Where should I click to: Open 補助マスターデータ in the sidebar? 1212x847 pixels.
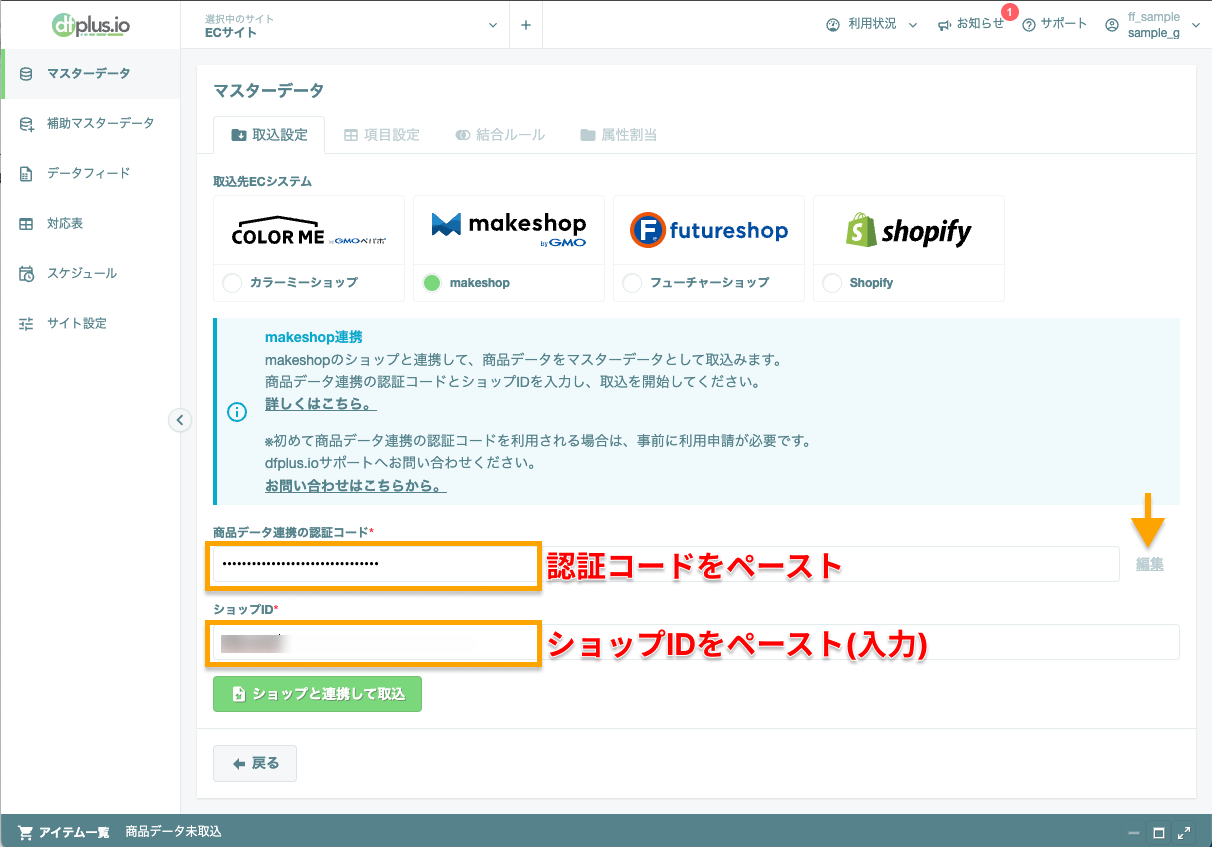(90, 123)
